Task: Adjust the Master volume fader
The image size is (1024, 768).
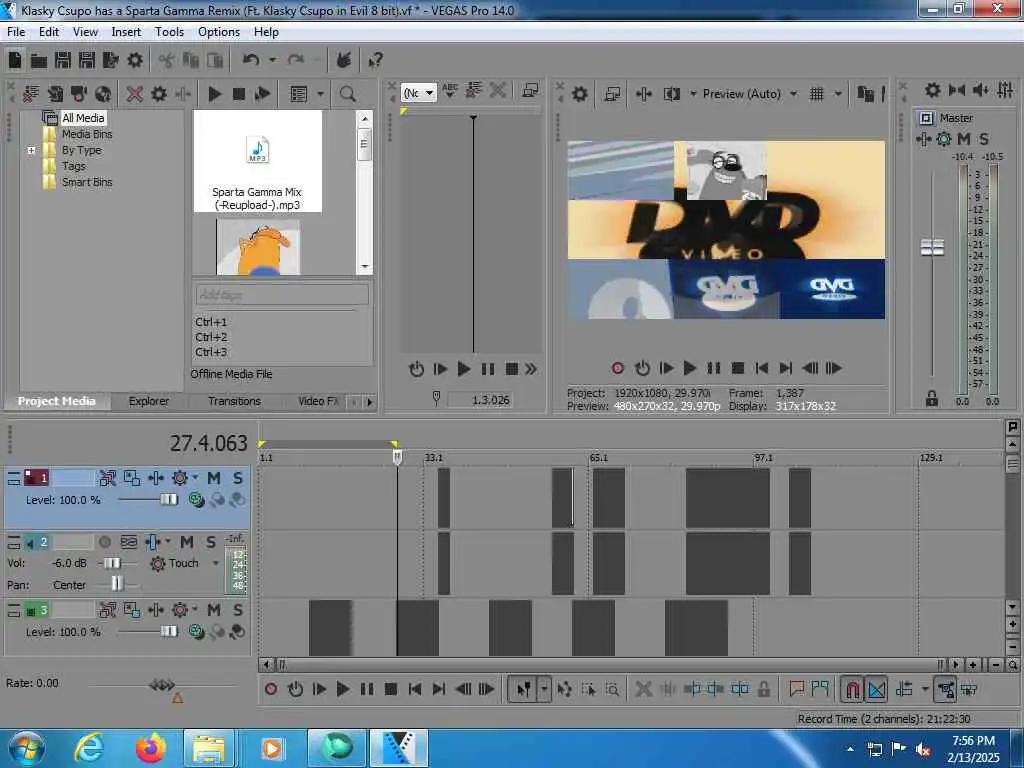Action: [932, 248]
